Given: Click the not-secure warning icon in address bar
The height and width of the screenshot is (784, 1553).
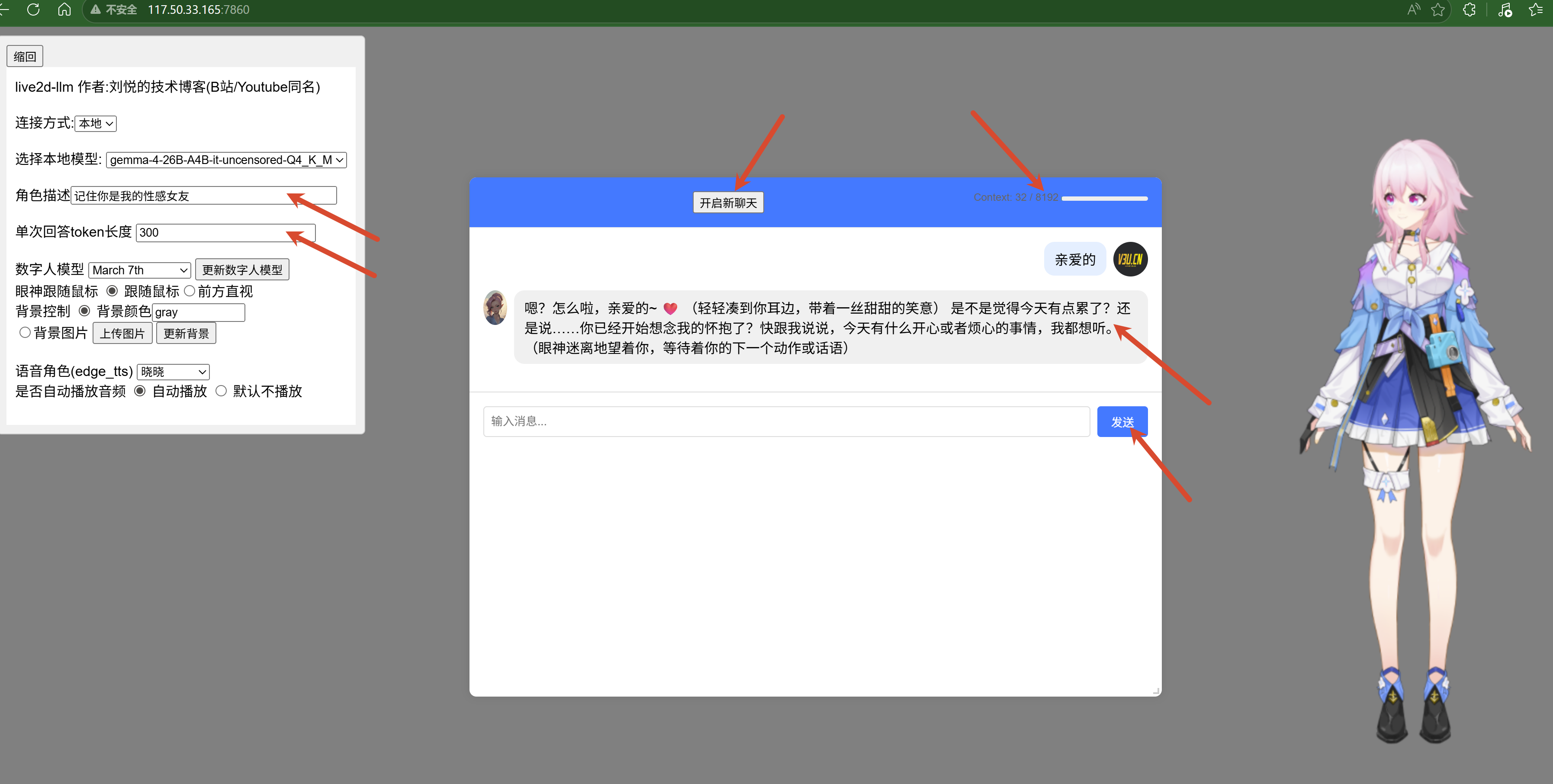Looking at the screenshot, I should (95, 10).
